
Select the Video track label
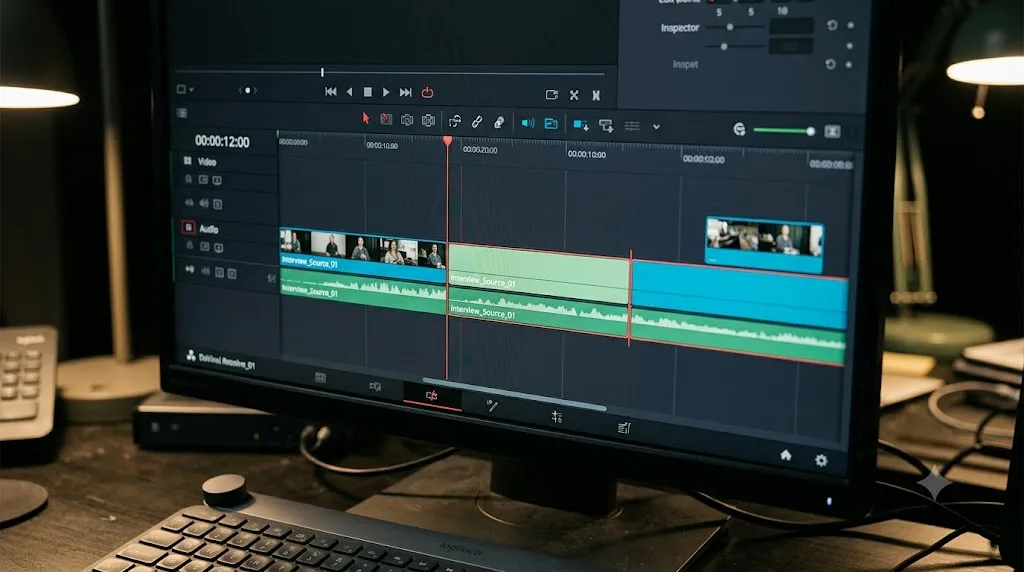(207, 162)
